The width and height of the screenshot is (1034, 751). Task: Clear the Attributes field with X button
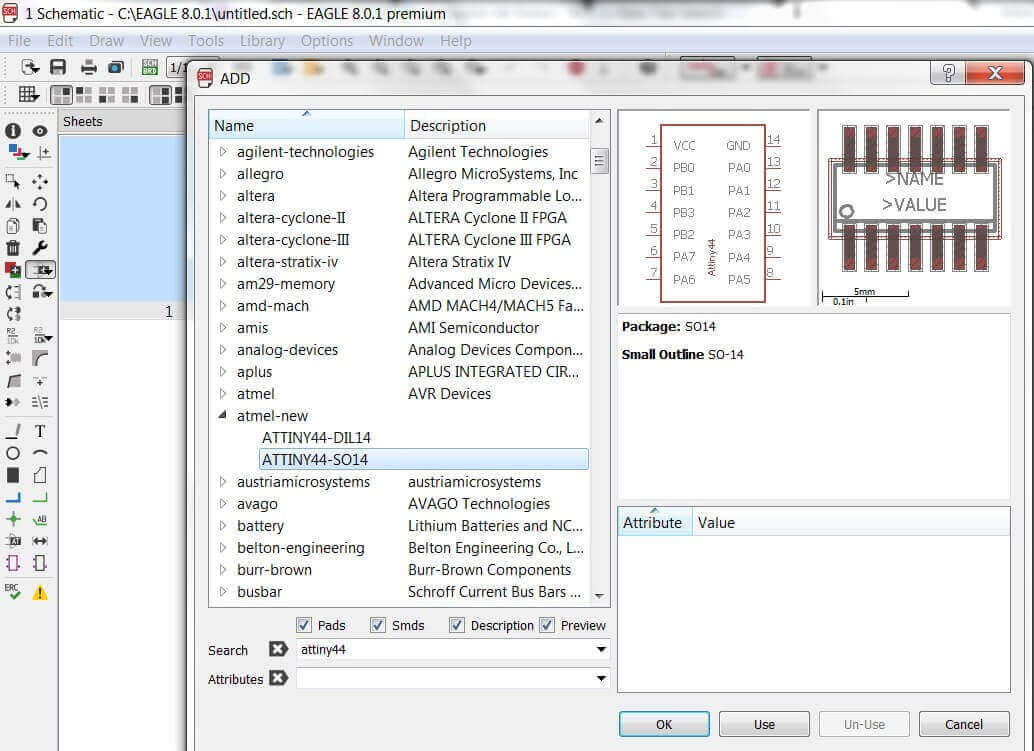(278, 678)
